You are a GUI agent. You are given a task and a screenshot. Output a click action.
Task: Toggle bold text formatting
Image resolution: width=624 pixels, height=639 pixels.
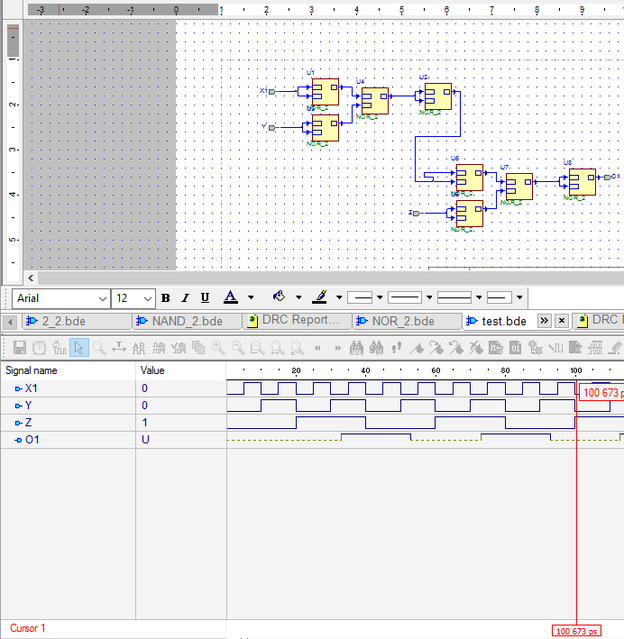click(x=165, y=298)
